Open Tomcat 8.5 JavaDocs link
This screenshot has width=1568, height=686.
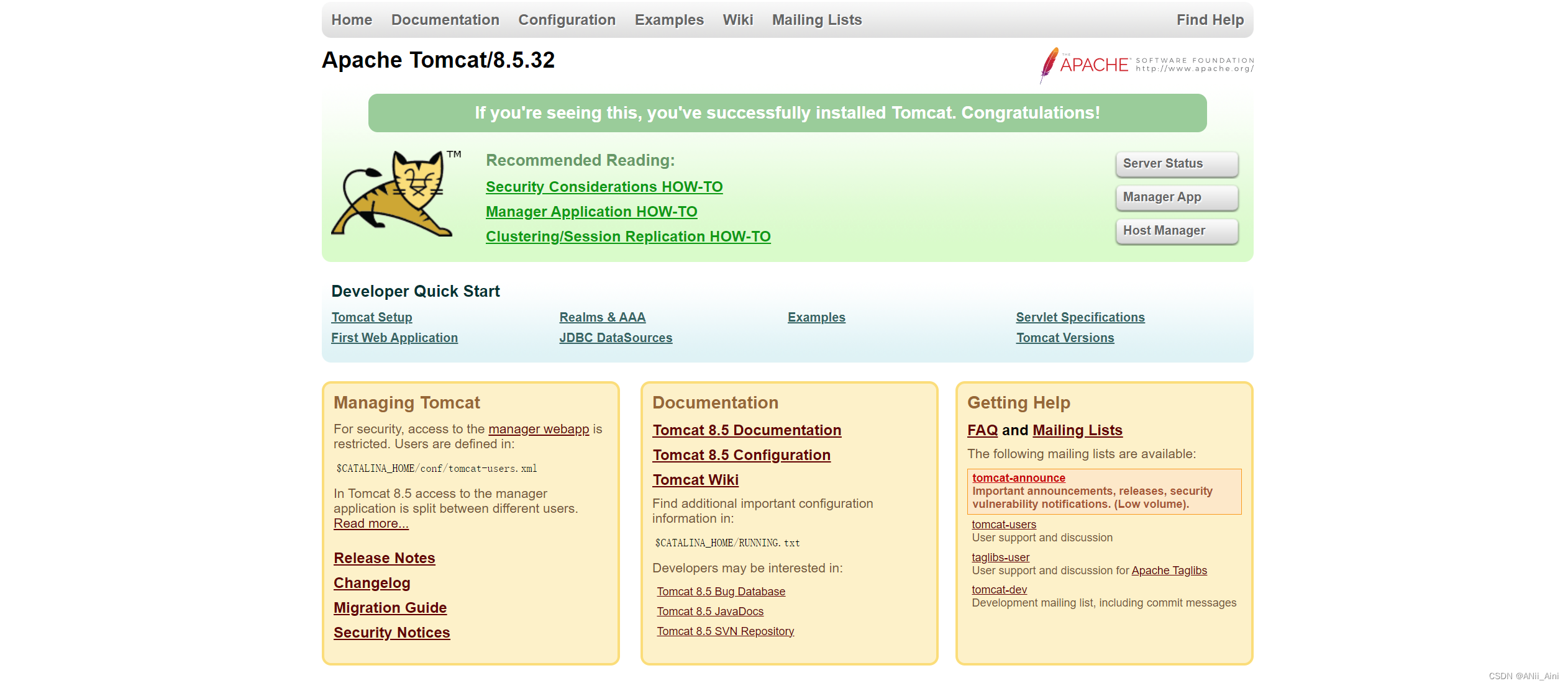(710, 612)
